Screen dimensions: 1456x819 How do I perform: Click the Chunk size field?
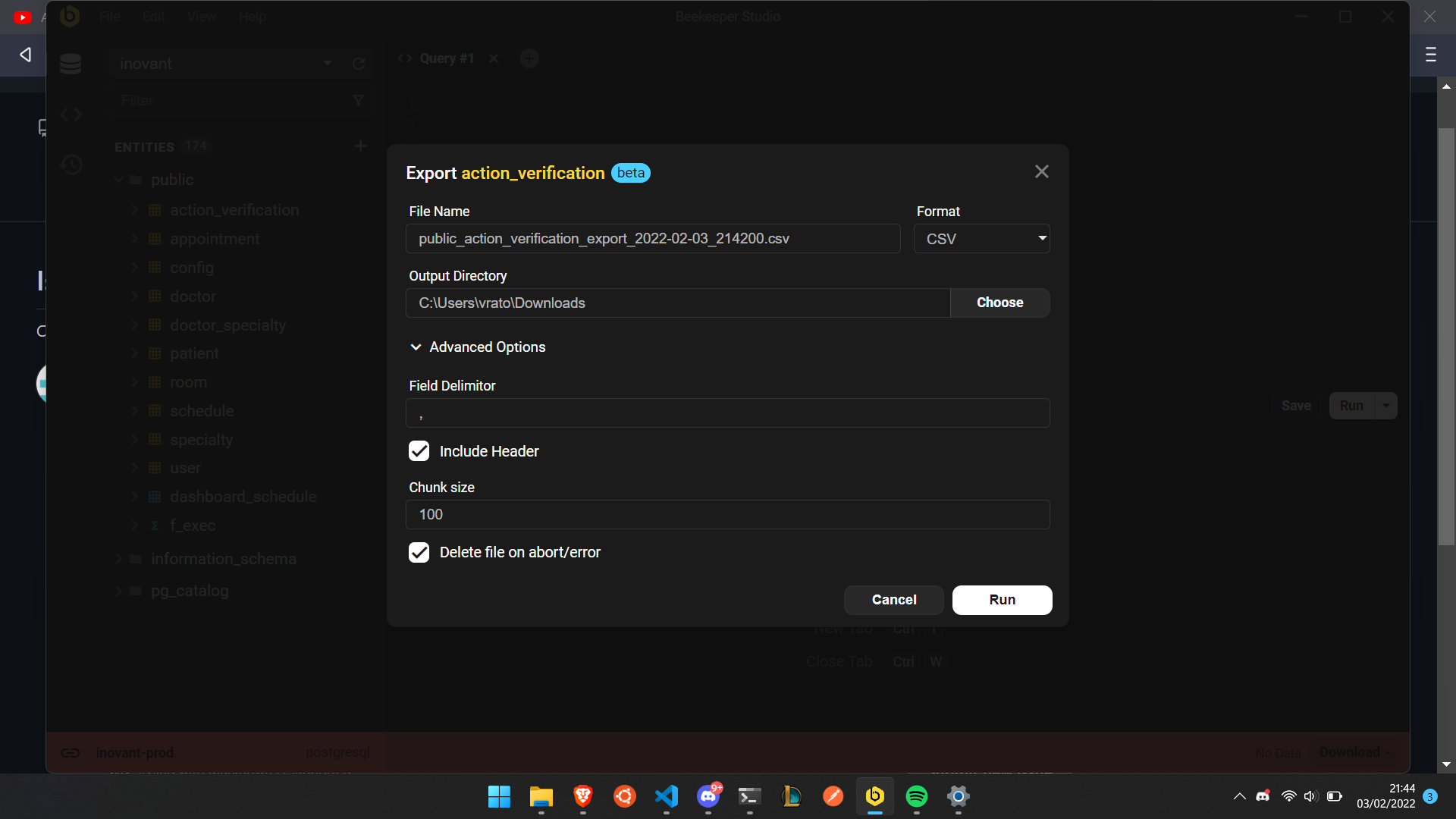click(728, 514)
